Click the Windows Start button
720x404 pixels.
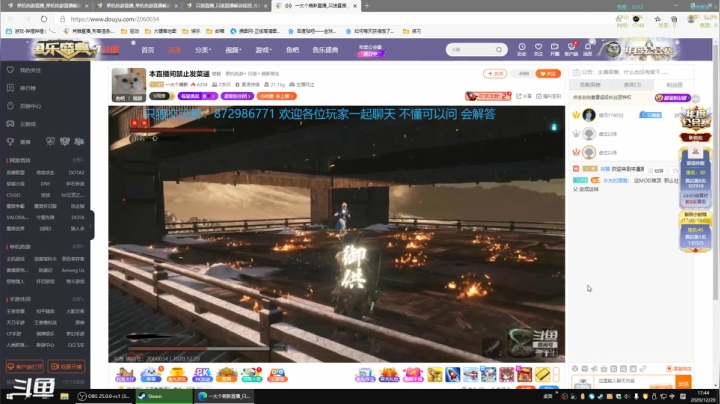pyautogui.click(x=10, y=396)
